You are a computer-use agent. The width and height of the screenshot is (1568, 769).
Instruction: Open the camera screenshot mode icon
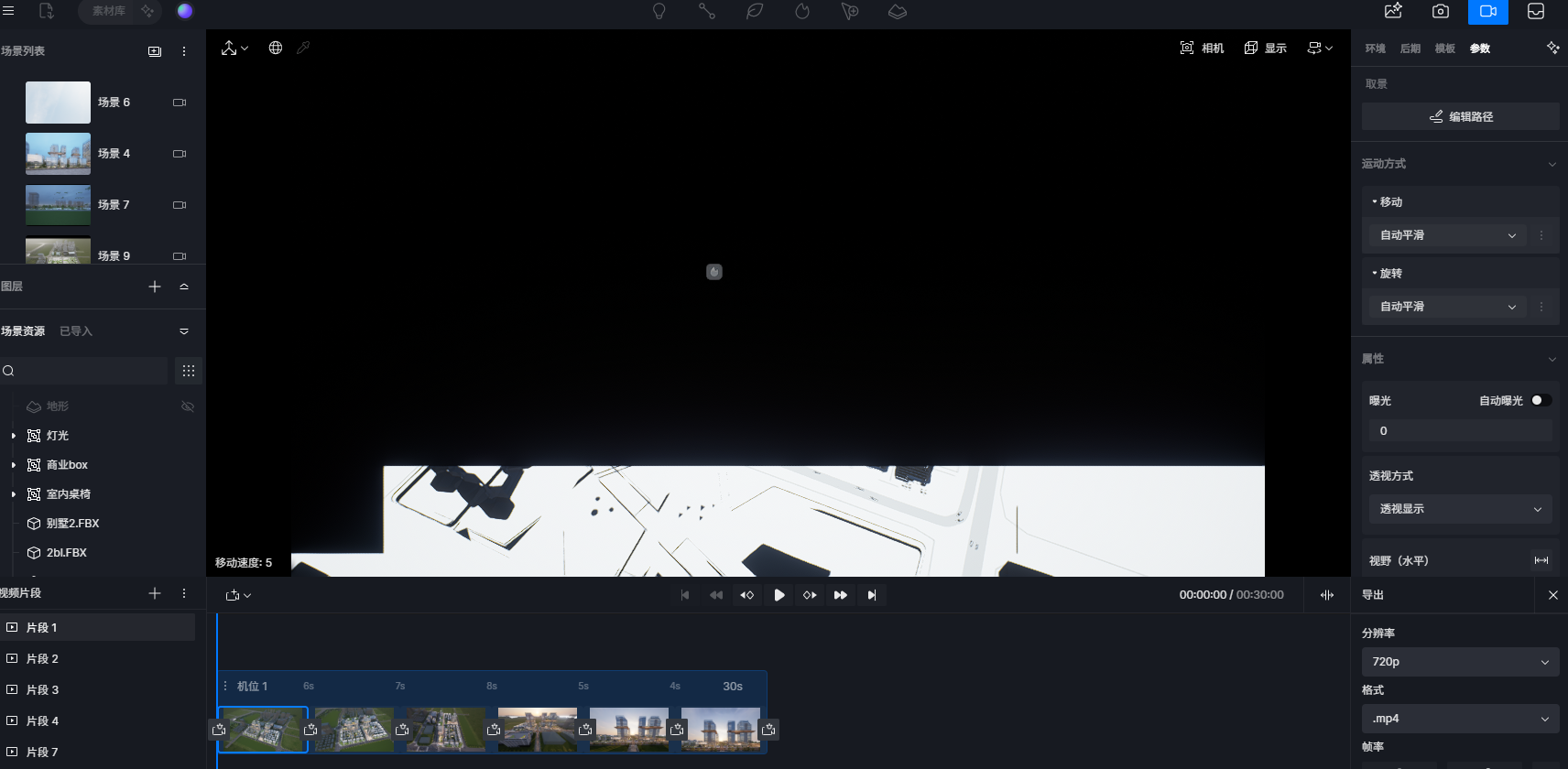(1441, 11)
